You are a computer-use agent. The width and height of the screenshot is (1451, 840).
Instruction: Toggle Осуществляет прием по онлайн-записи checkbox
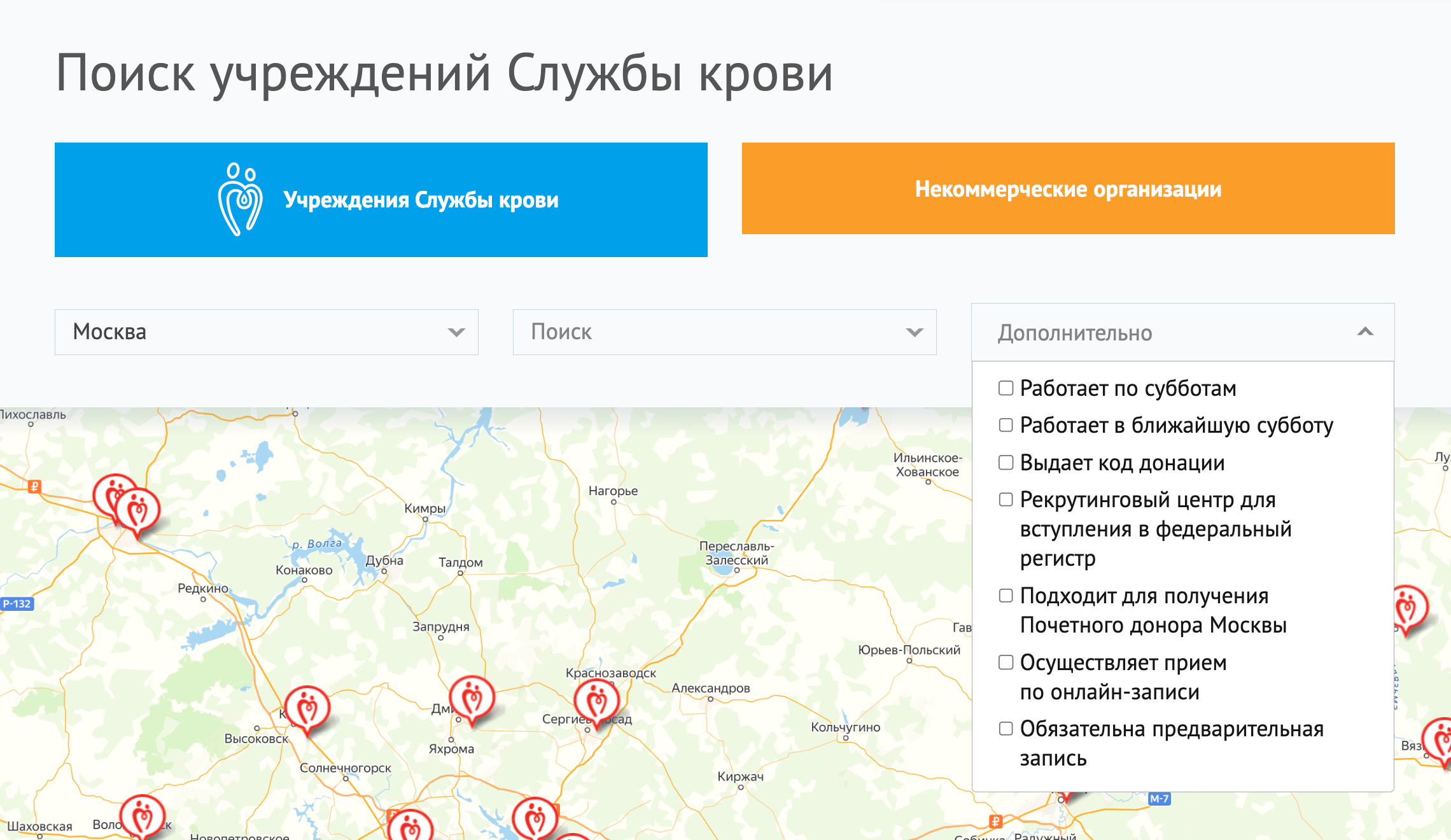[1006, 662]
